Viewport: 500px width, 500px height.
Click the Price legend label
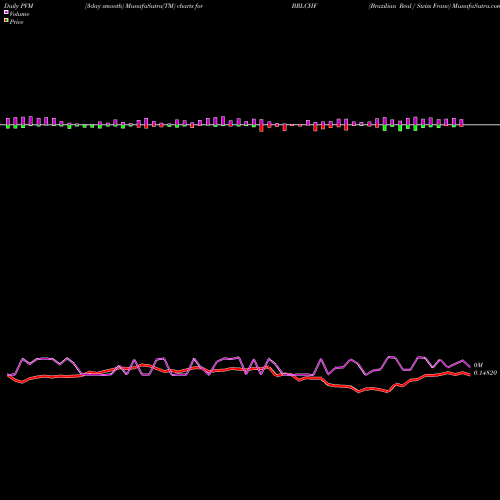pos(16,22)
